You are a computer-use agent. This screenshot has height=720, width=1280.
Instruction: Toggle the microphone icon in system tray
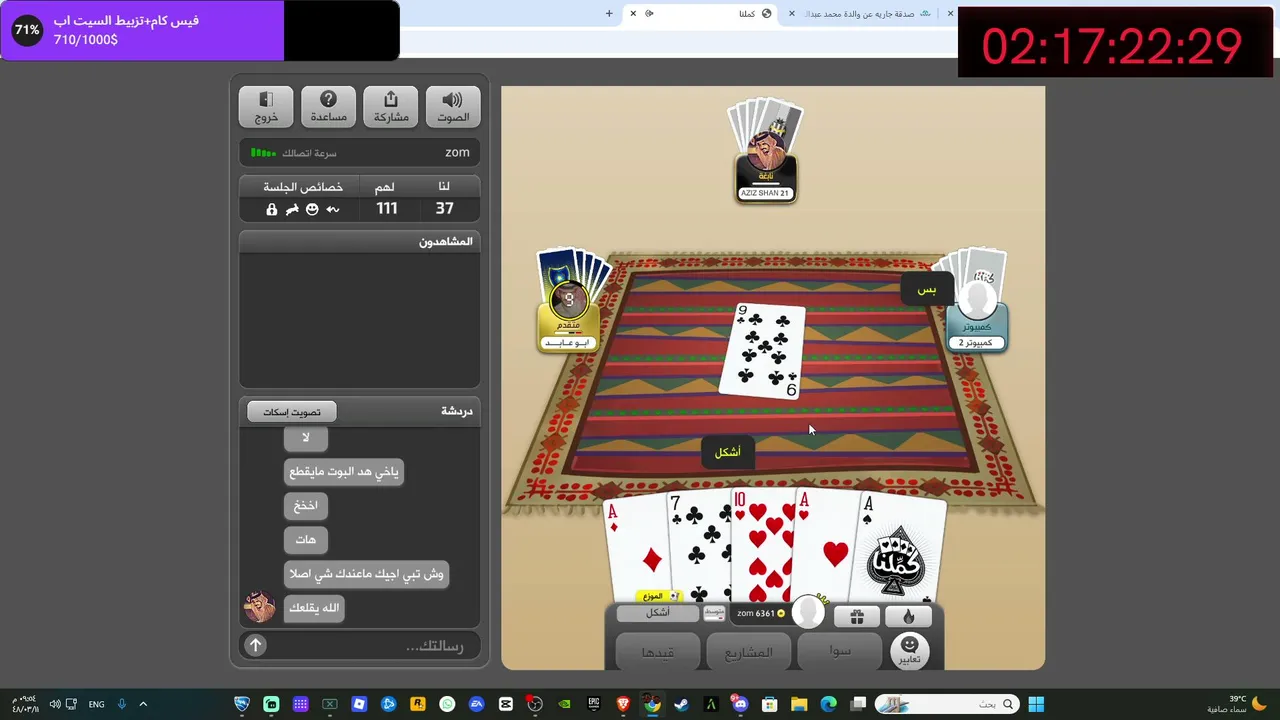tap(122, 704)
